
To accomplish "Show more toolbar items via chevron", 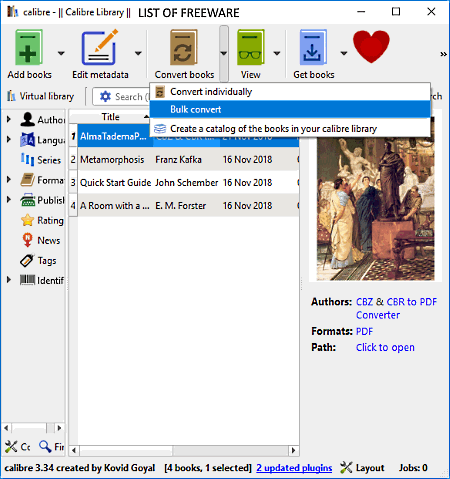I will tap(443, 54).
